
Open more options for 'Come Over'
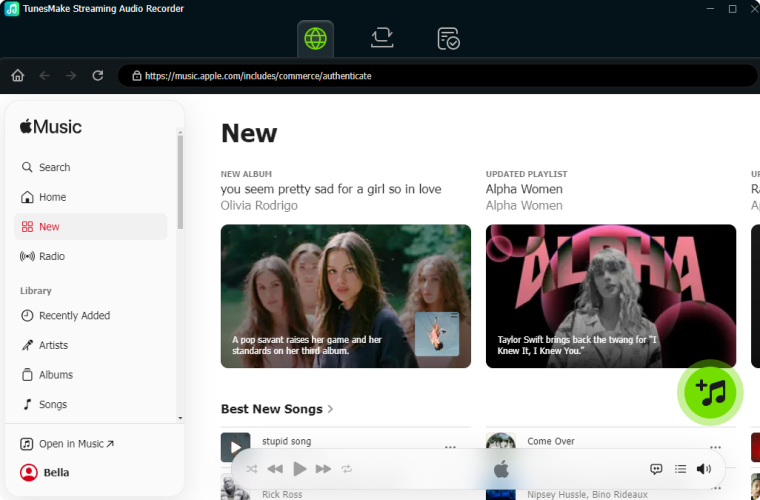(715, 447)
